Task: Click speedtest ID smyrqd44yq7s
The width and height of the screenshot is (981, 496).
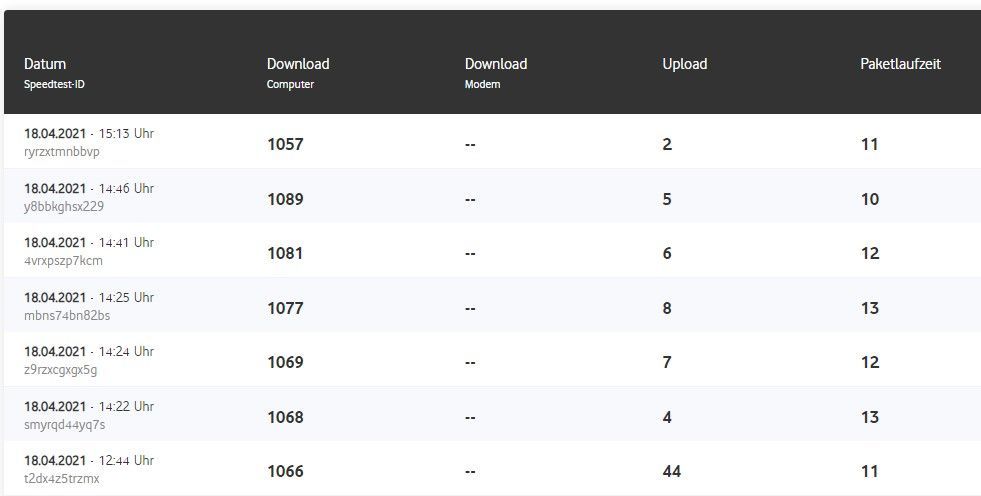Action: tap(64, 425)
